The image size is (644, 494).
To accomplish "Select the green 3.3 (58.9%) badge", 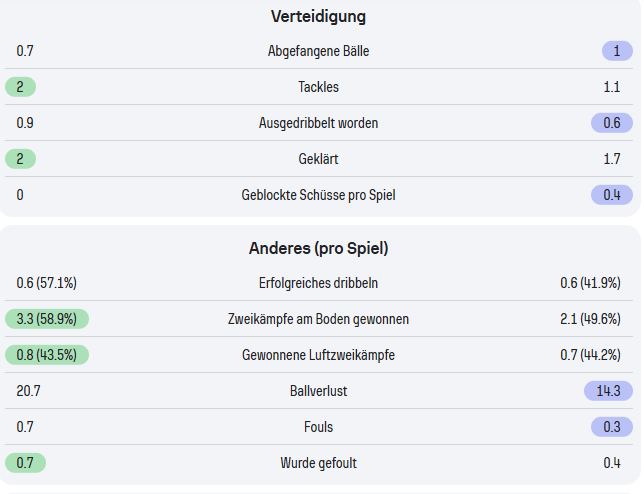I will [47, 319].
